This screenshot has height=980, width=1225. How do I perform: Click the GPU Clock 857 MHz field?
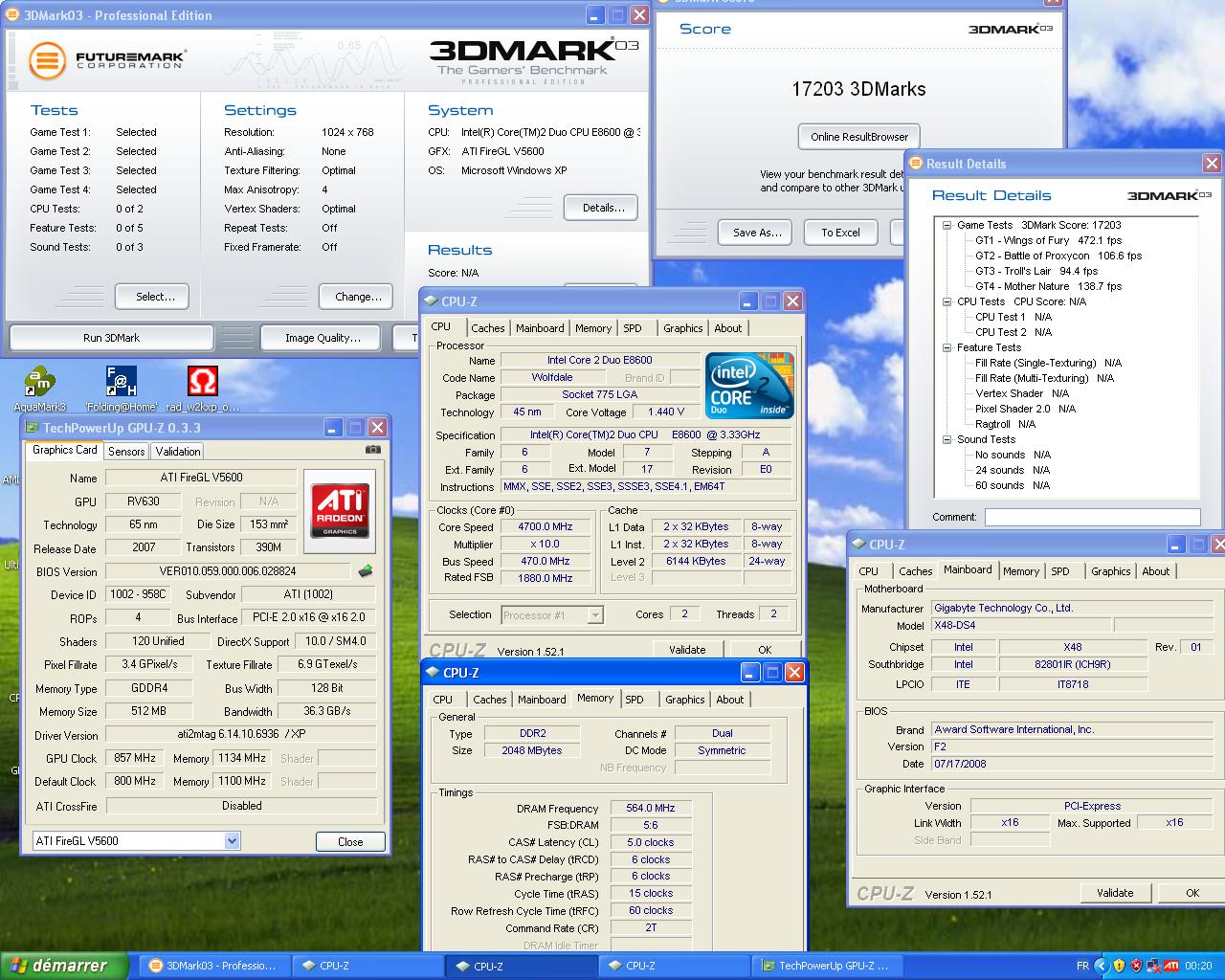point(135,758)
